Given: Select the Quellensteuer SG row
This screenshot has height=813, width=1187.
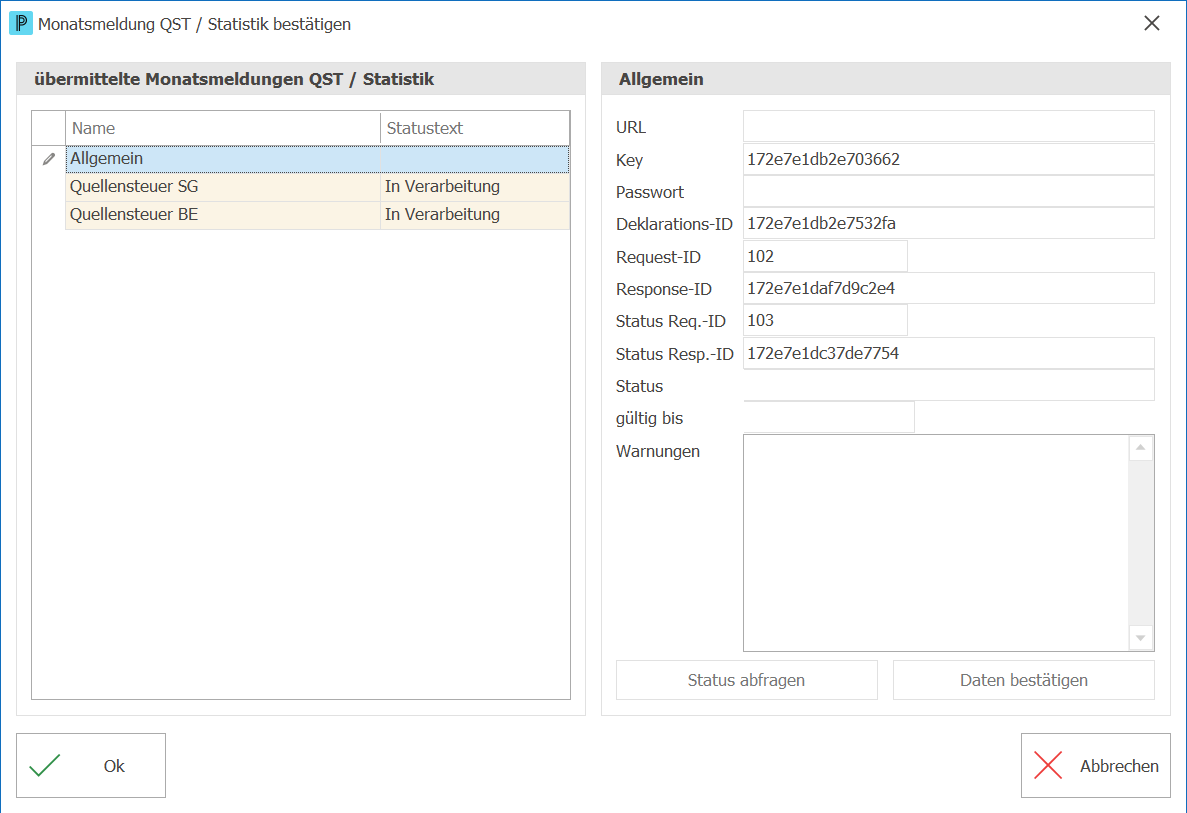Looking at the screenshot, I should (318, 187).
